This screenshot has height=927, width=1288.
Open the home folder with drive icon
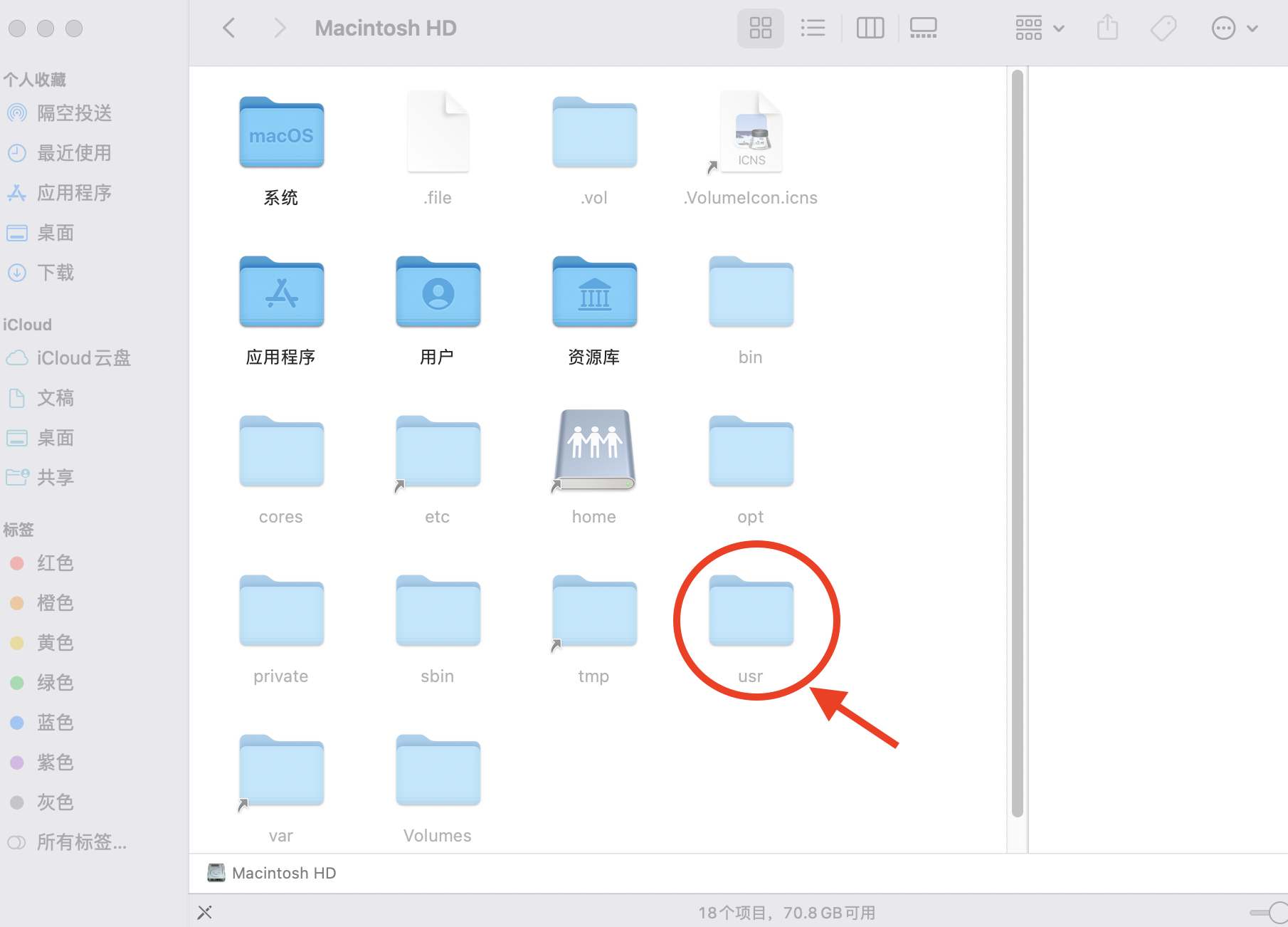[593, 451]
